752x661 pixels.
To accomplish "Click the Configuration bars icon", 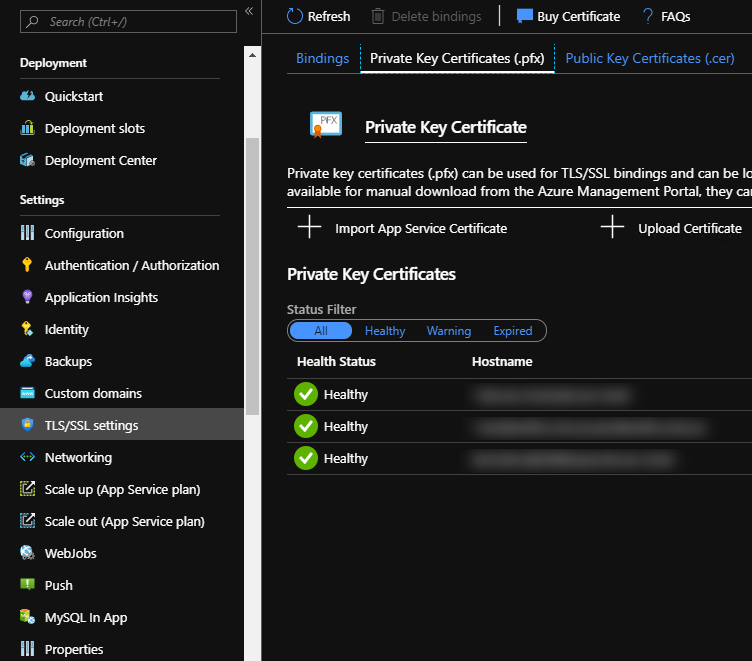I will coord(27,233).
